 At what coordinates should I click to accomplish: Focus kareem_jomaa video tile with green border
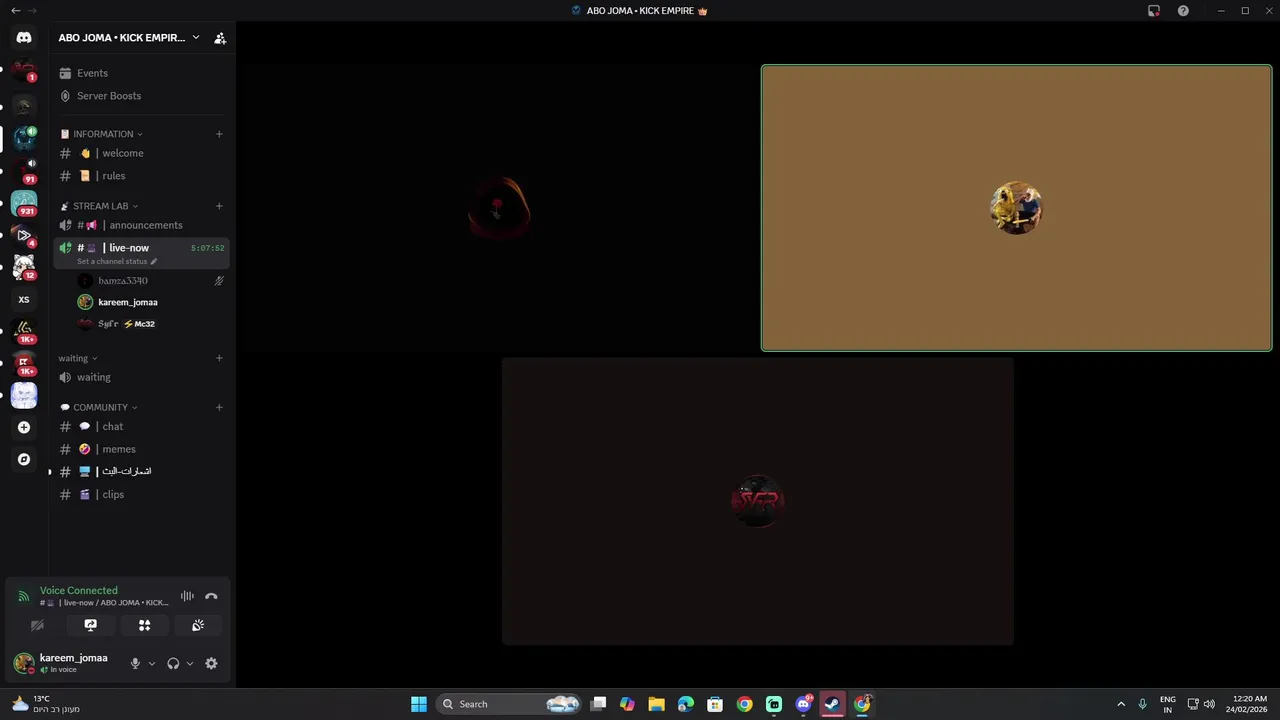pyautogui.click(x=1016, y=208)
